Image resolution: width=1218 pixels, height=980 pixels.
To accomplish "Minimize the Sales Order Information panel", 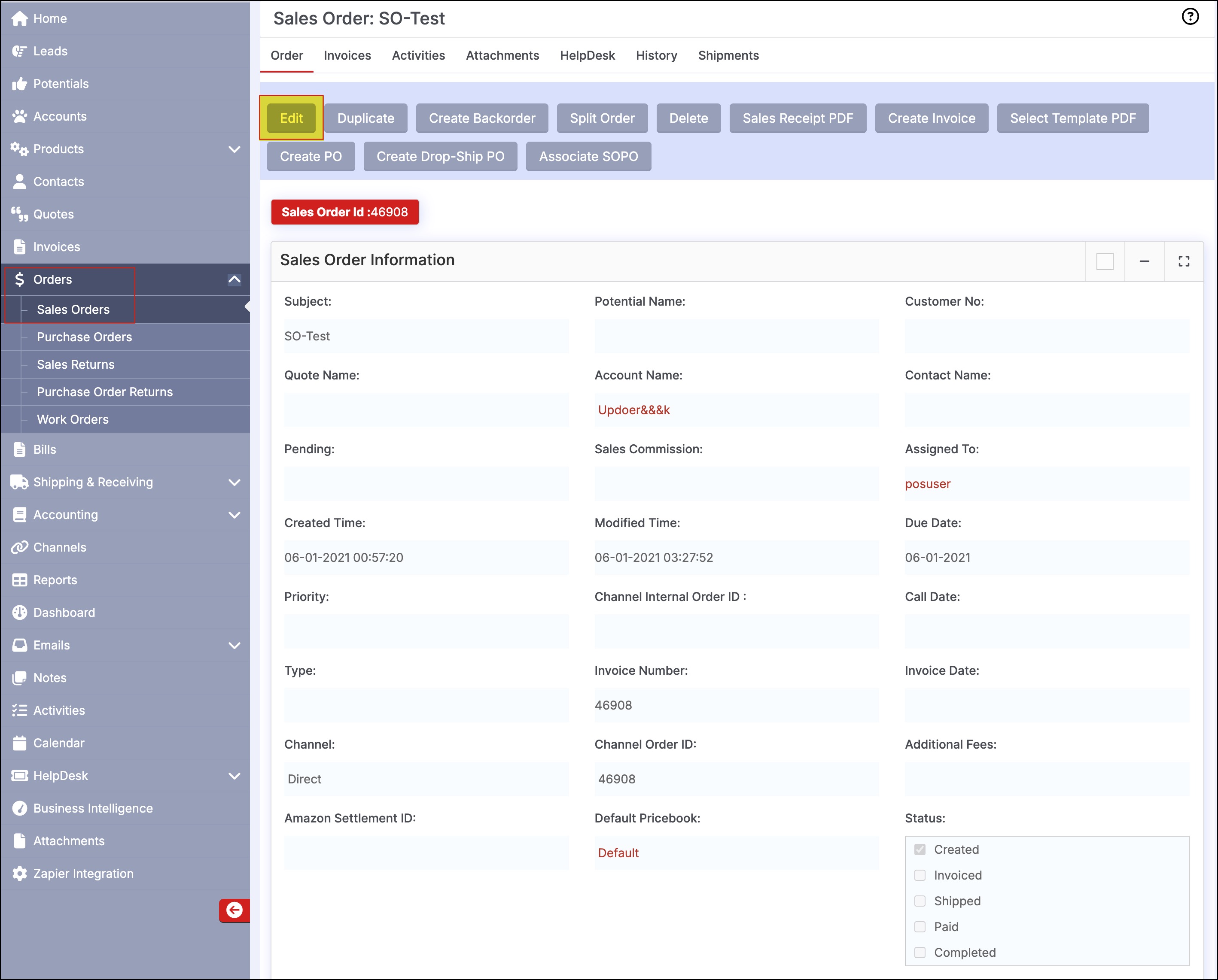I will (x=1144, y=261).
